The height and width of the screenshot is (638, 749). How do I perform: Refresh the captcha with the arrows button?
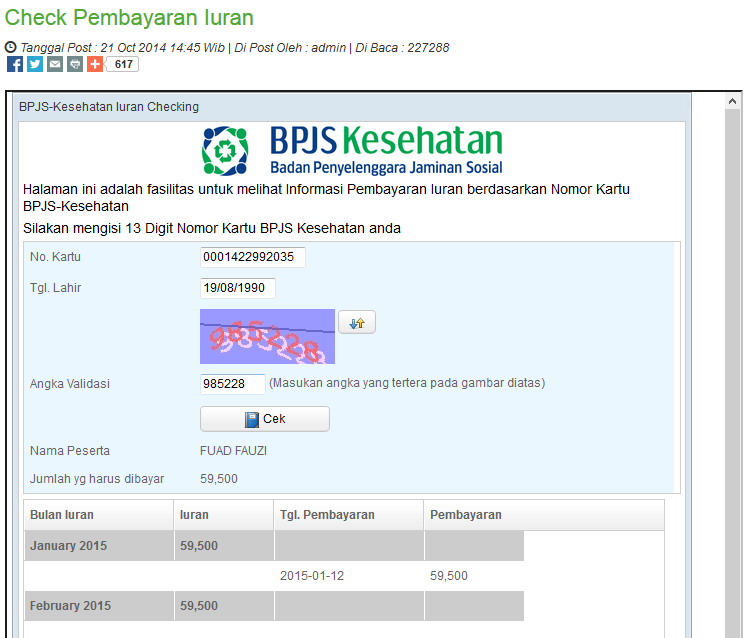coord(357,322)
